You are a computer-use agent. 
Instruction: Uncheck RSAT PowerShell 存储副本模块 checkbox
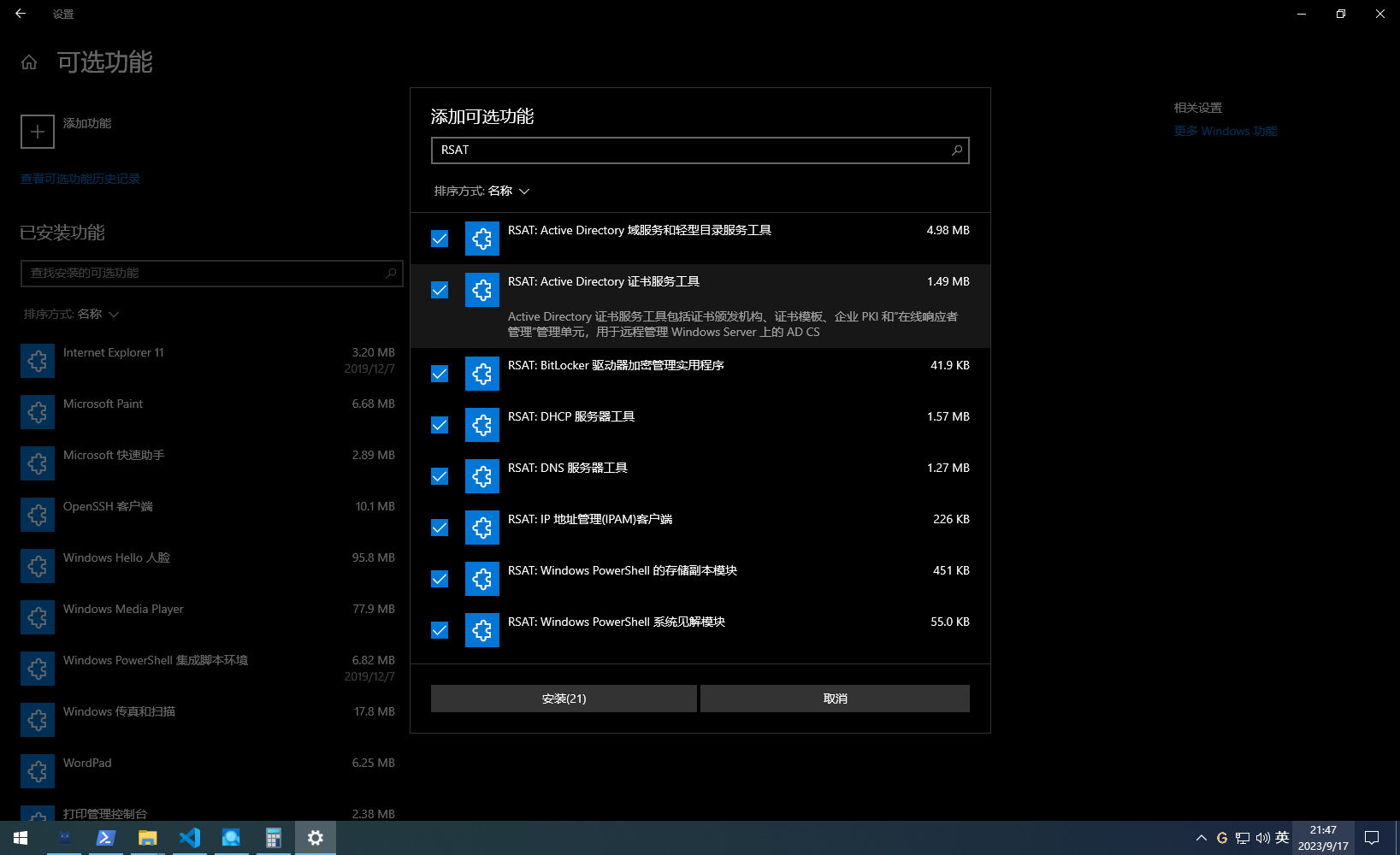[x=440, y=579]
